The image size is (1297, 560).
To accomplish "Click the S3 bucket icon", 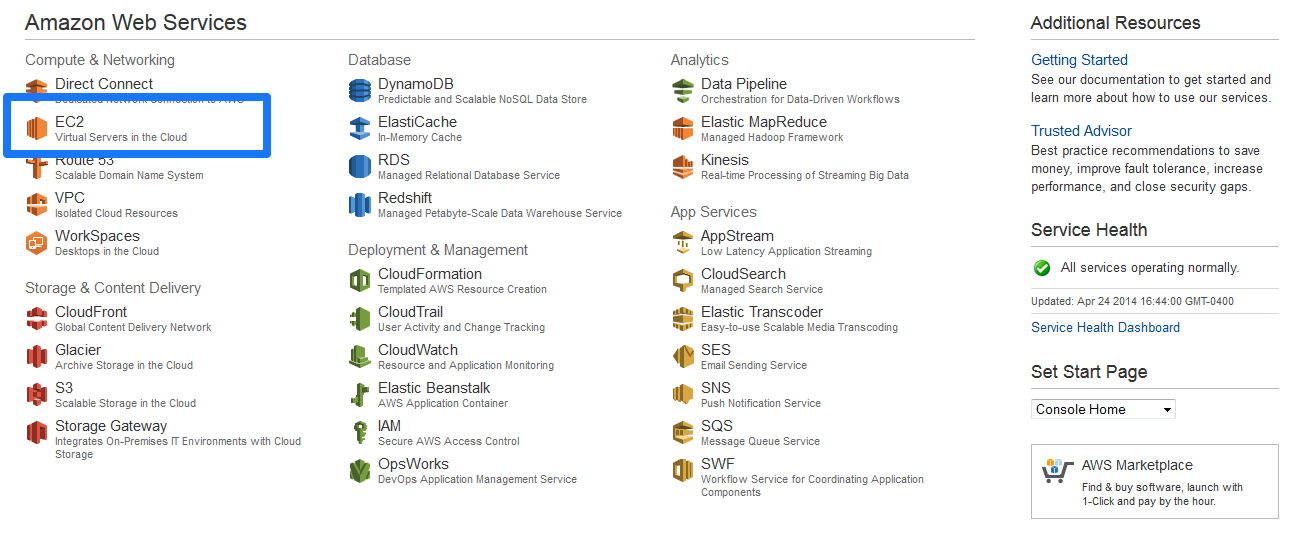I will pyautogui.click(x=37, y=395).
